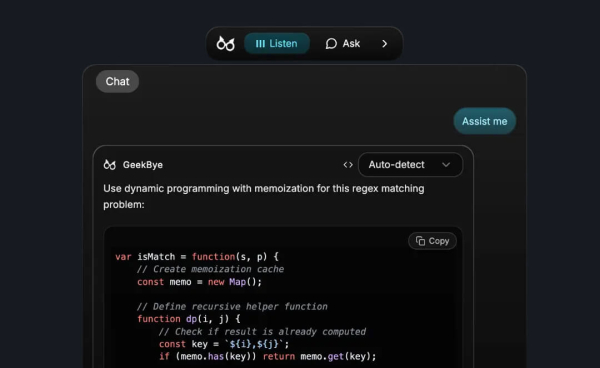Screen dimensions: 600x368
Task: Expand the top bar with the right chevron
Action: pos(385,44)
